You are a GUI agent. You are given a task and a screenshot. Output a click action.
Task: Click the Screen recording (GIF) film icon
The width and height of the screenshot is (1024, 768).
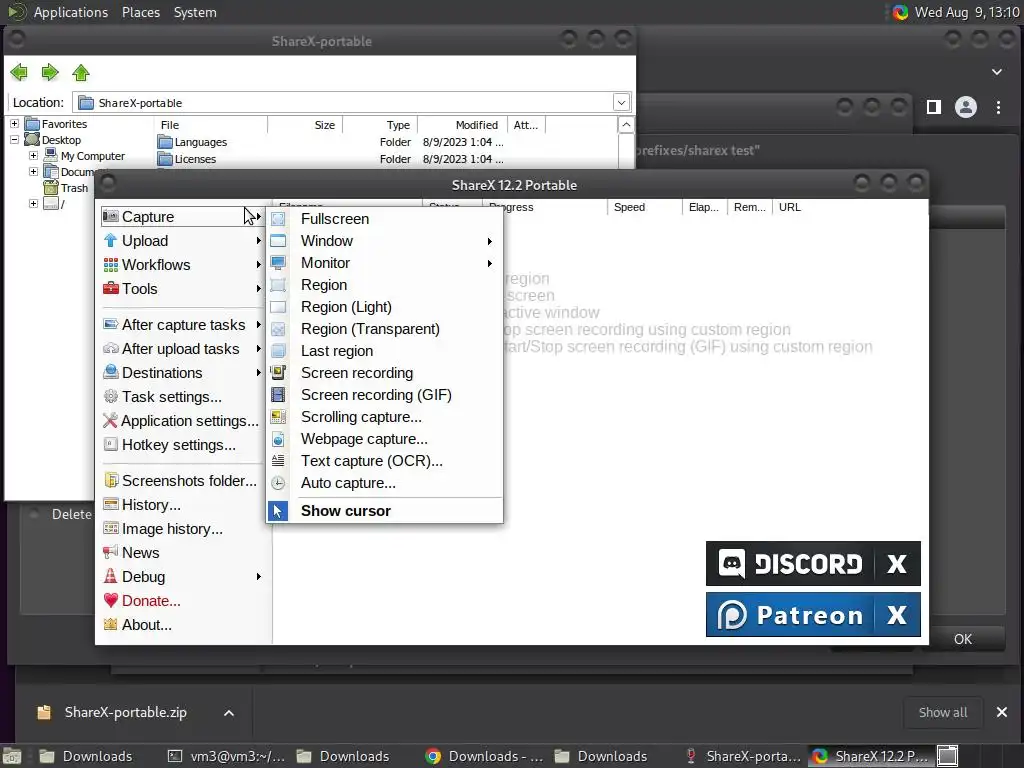point(278,394)
